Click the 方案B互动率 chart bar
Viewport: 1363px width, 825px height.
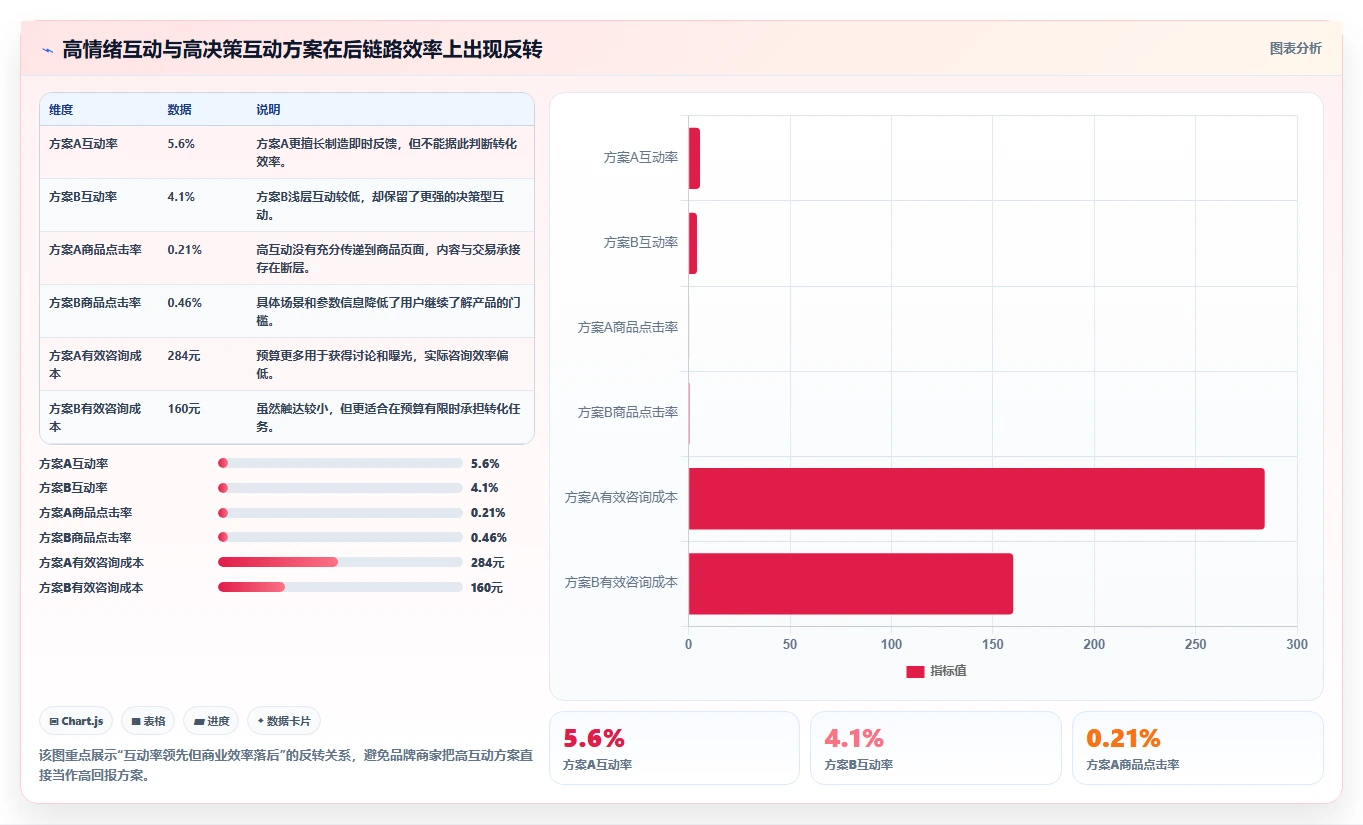pyautogui.click(x=693, y=243)
